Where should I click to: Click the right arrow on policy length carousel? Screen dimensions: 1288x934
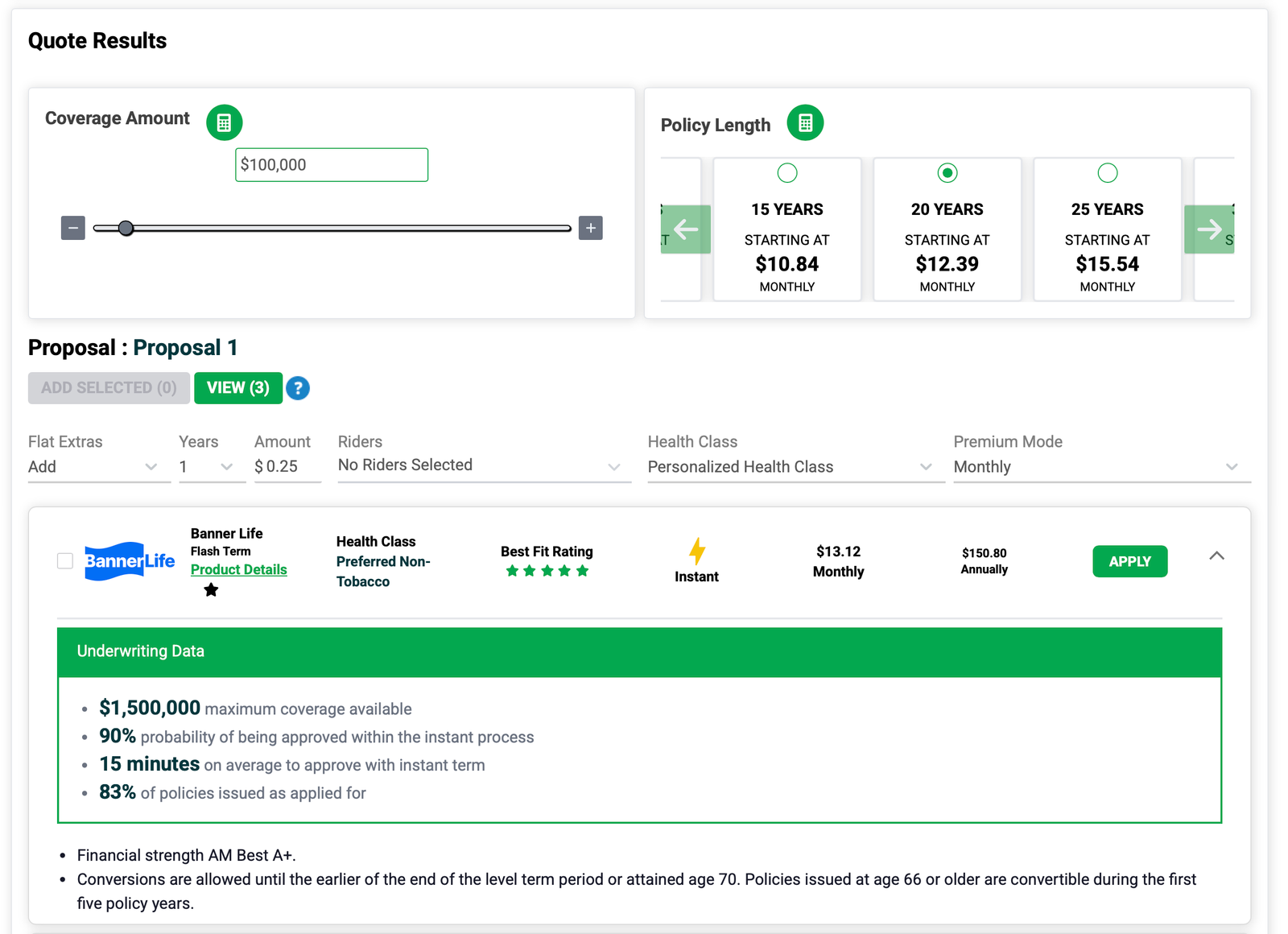tap(1209, 229)
